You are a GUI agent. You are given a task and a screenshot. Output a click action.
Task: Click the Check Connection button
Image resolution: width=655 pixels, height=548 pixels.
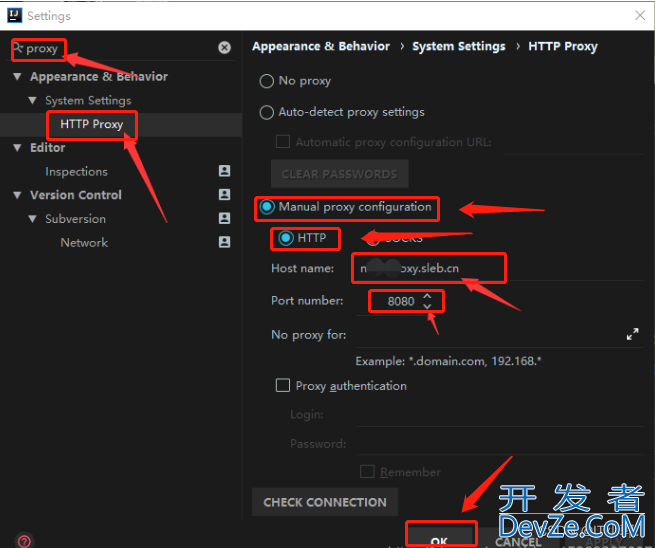pos(325,502)
